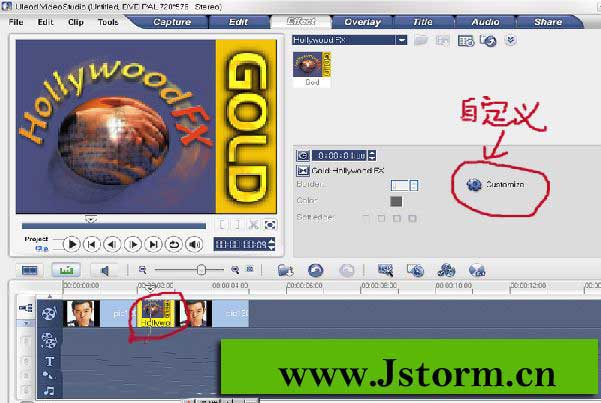The width and height of the screenshot is (601, 403).
Task: Switch to the Edit step tab
Action: click(x=238, y=22)
